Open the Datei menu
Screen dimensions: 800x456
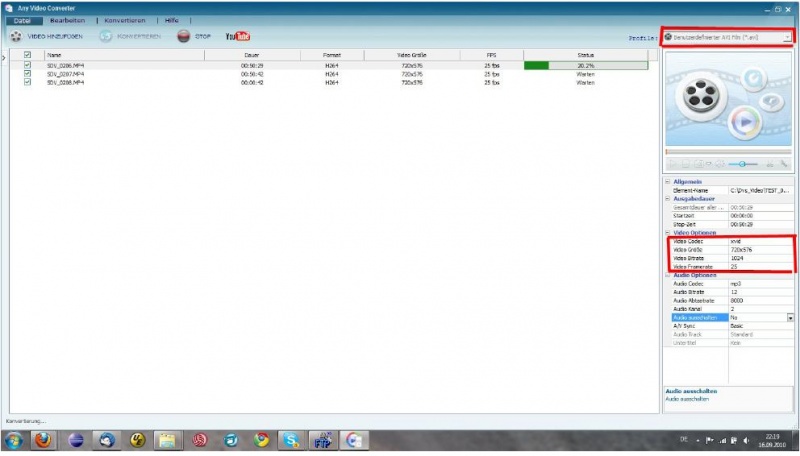point(21,20)
